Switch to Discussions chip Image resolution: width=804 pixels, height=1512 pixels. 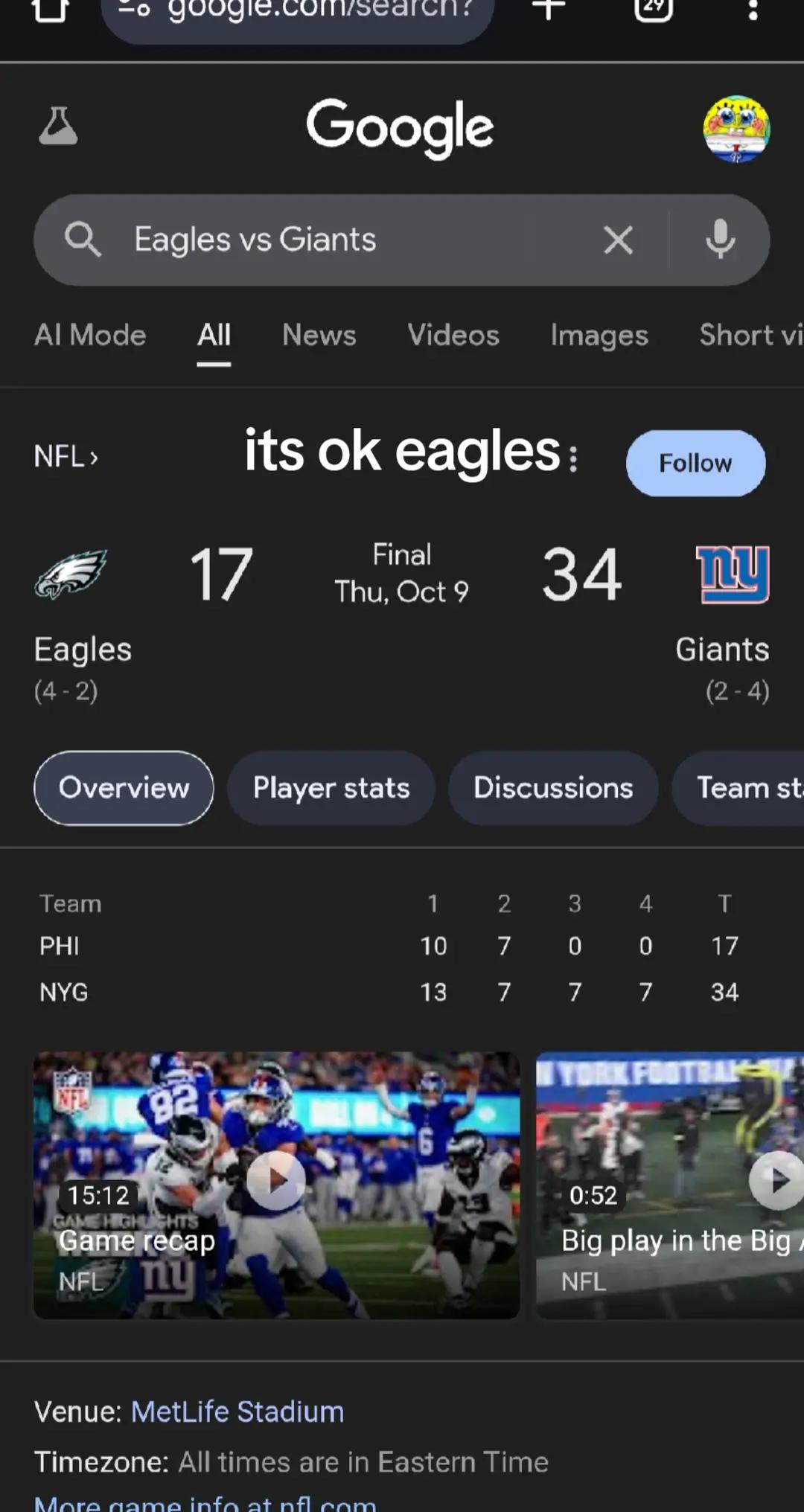tap(553, 788)
